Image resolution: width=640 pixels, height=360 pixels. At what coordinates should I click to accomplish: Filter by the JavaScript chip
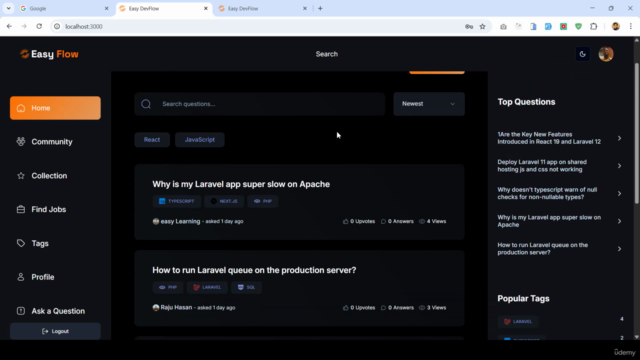200,140
